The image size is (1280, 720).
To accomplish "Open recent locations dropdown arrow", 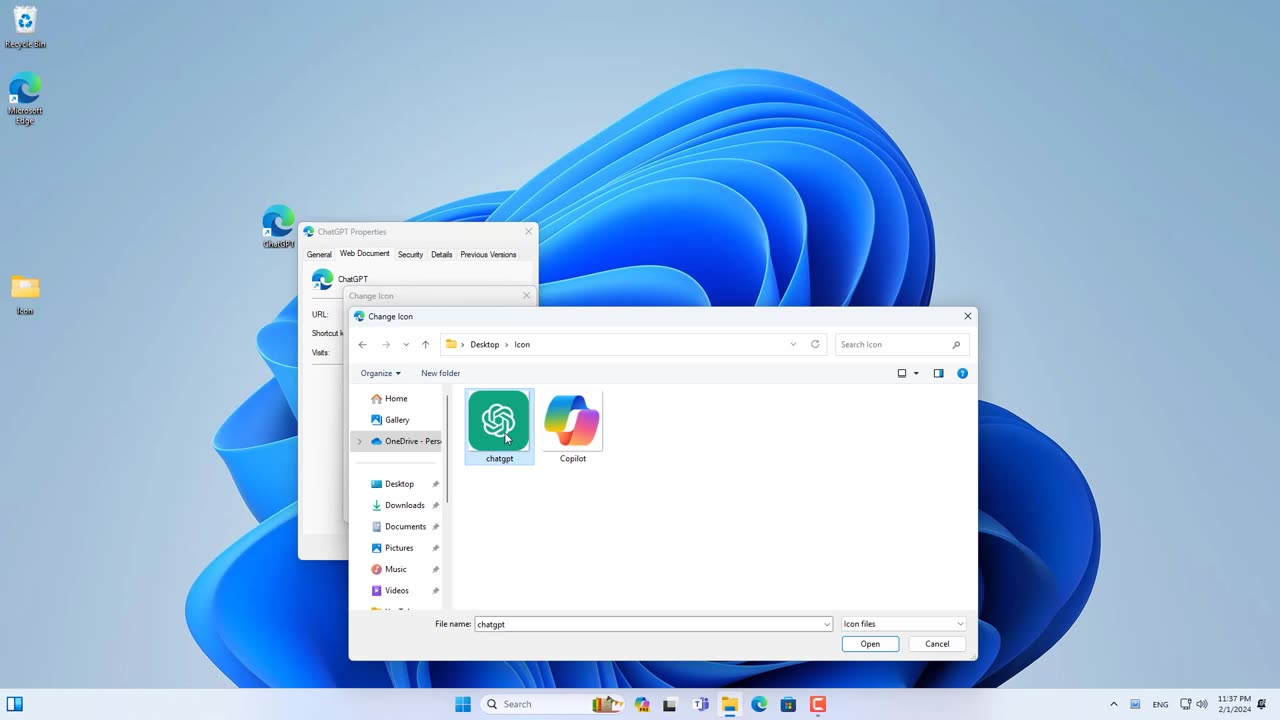I will tap(406, 344).
